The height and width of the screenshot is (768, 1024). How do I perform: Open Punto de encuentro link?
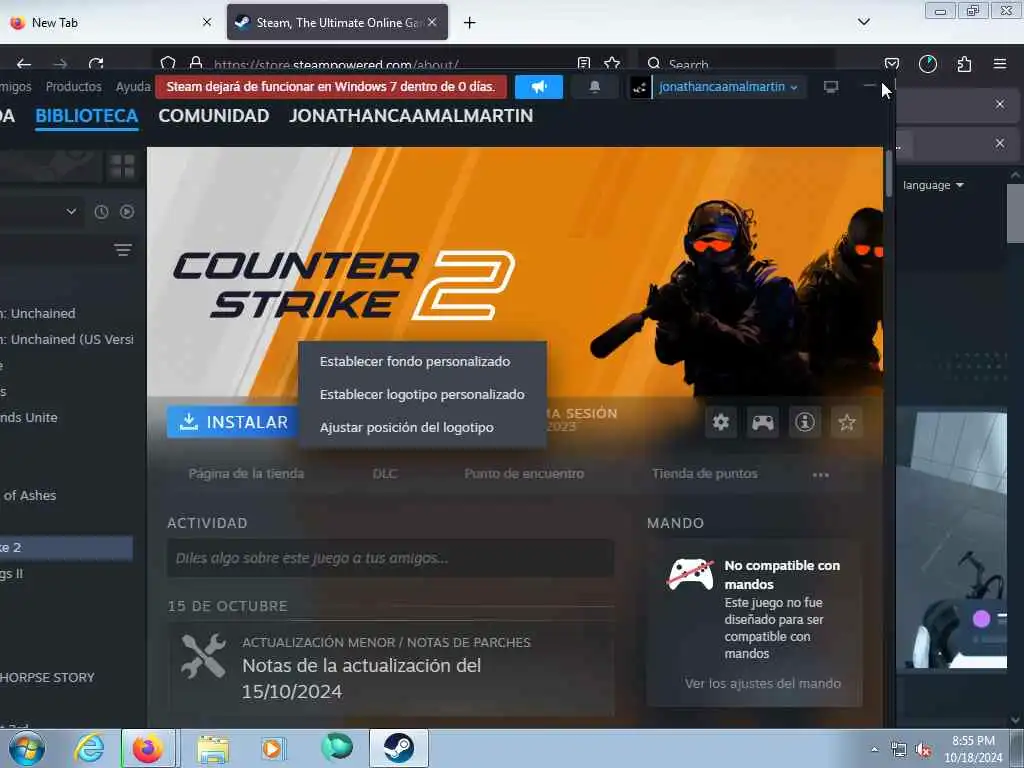(x=524, y=474)
